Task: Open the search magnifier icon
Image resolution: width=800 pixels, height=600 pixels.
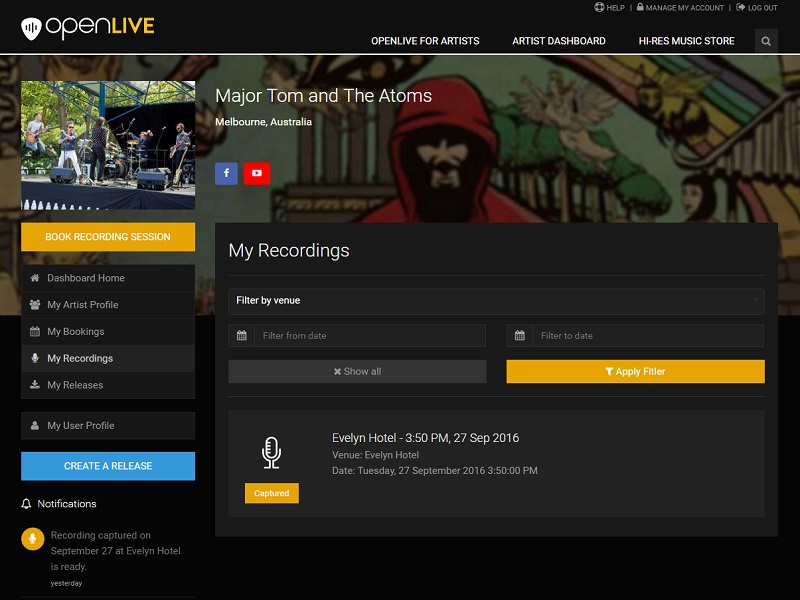Action: click(x=766, y=41)
